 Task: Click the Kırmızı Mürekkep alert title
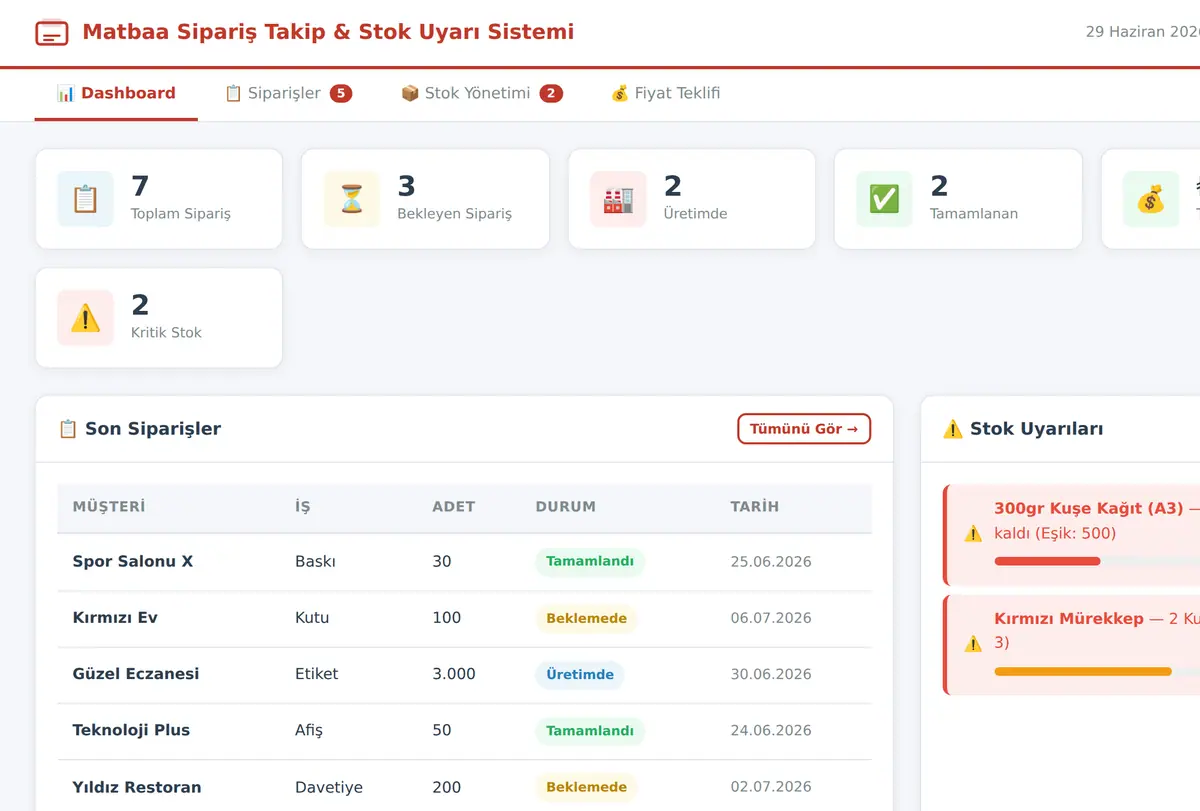tap(1069, 618)
